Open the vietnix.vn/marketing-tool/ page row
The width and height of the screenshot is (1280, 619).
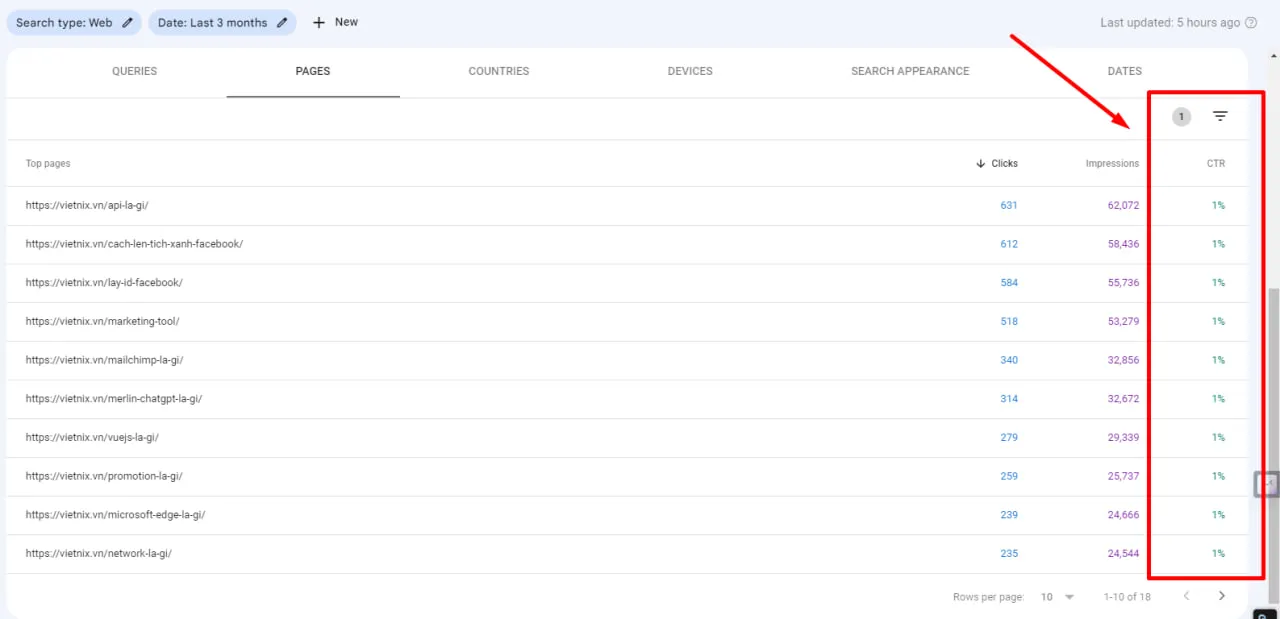pyautogui.click(x=102, y=321)
